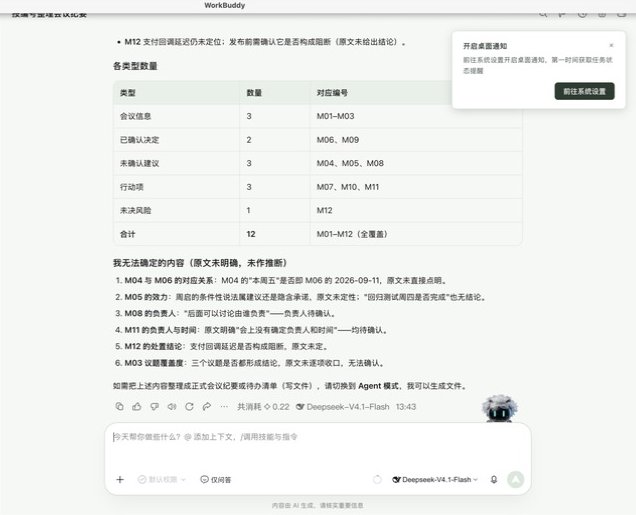636x515 pixels.
Task: Click list item M12 的处置结论
Action: click(221, 346)
